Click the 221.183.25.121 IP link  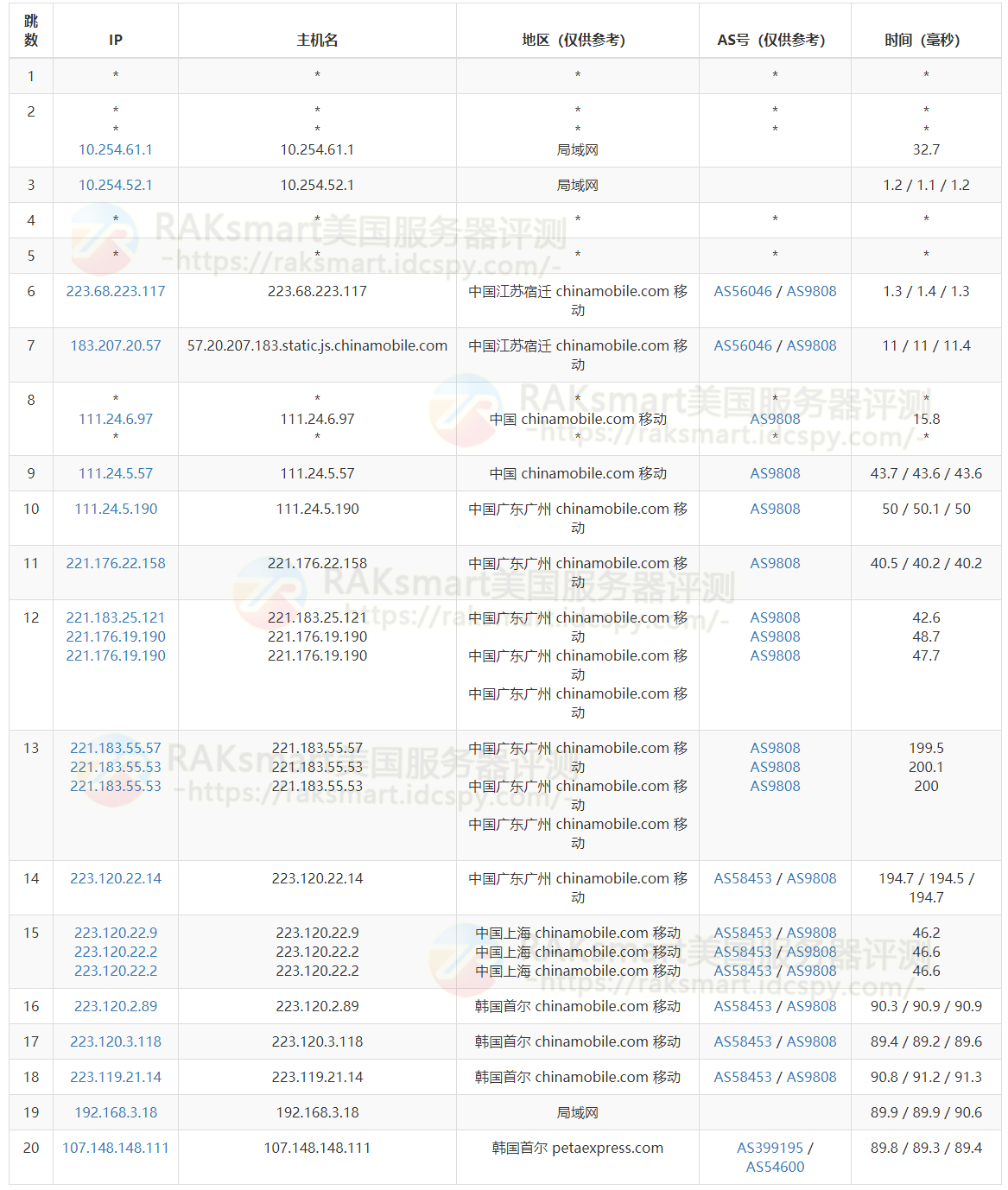click(116, 617)
